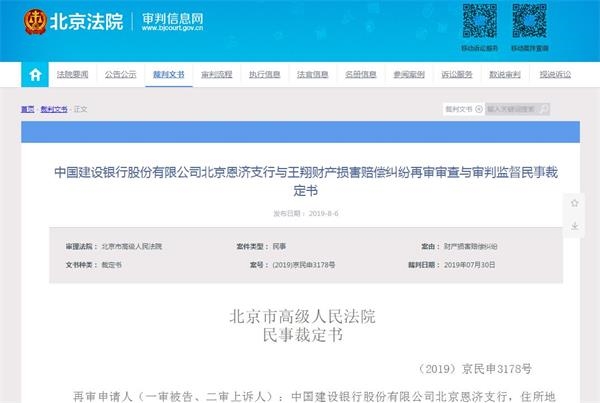Open the 执行信息 nav tab
This screenshot has width=600, height=403.
265,74
